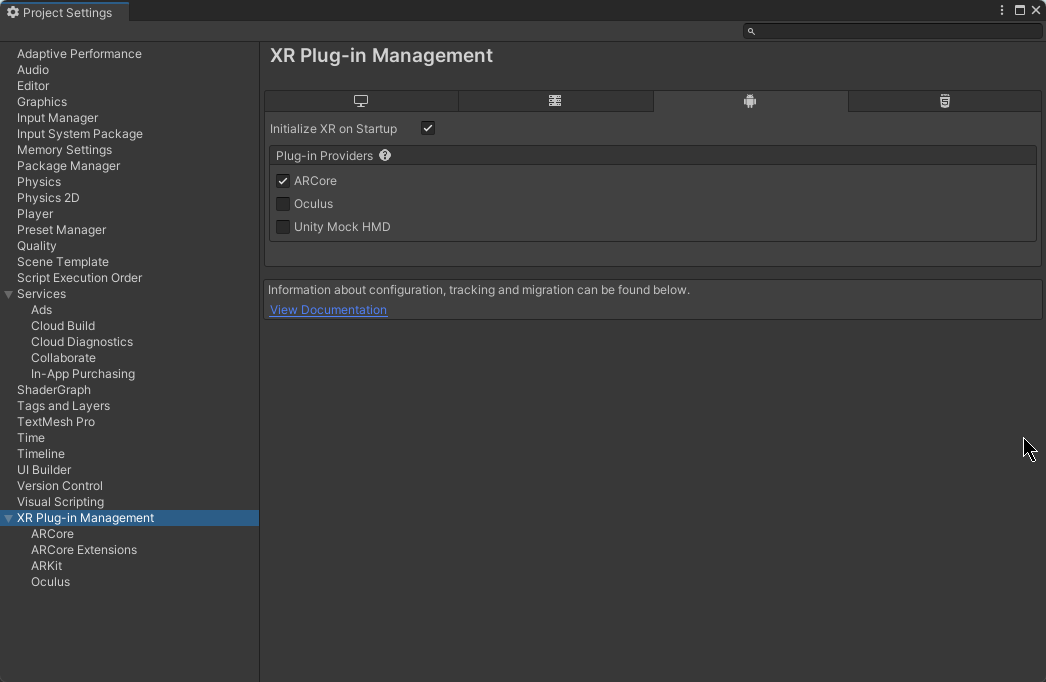
Task: Collapse the Services section arrow
Action: pos(9,294)
